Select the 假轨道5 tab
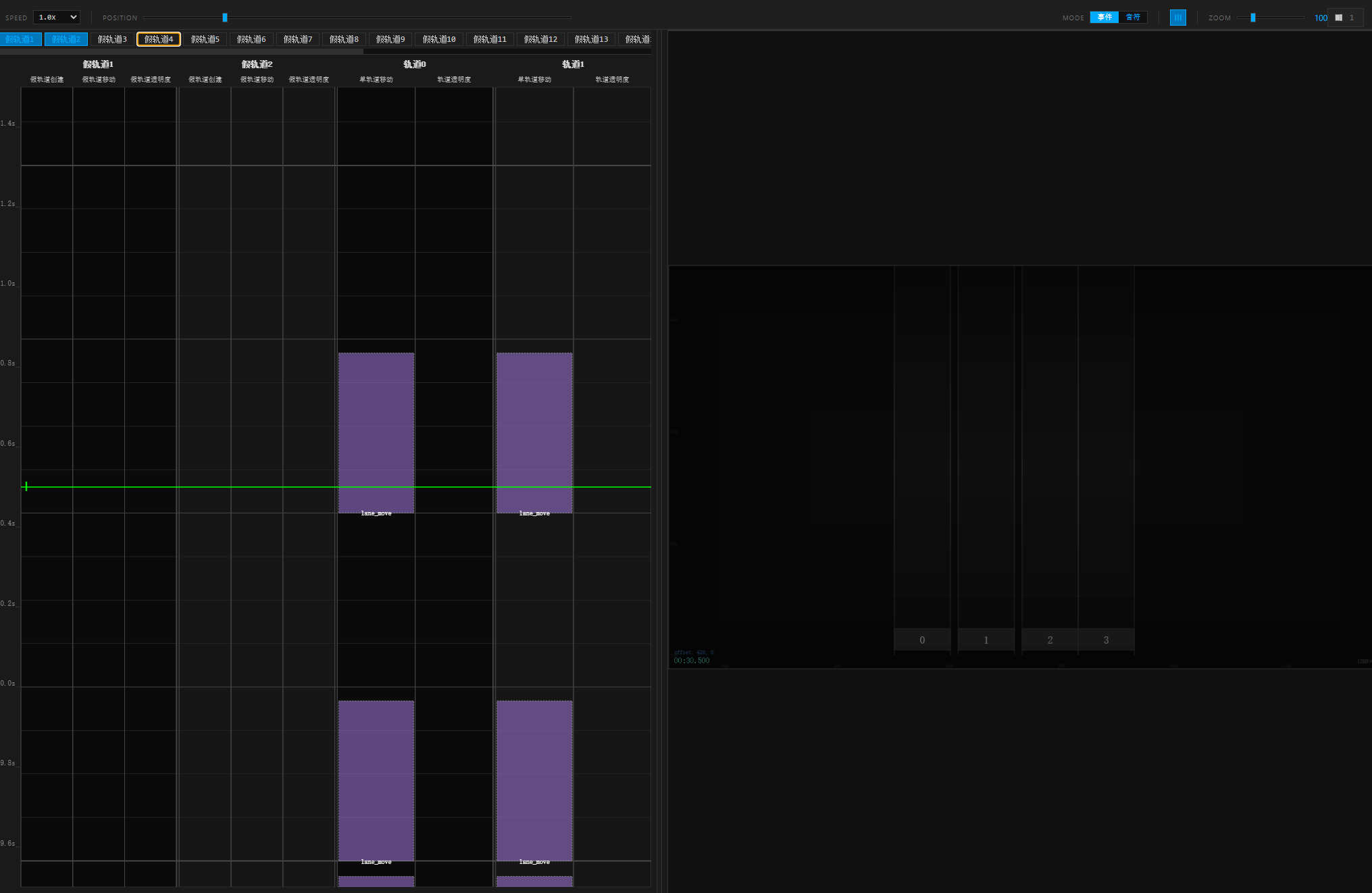This screenshot has width=1372, height=893. [205, 39]
